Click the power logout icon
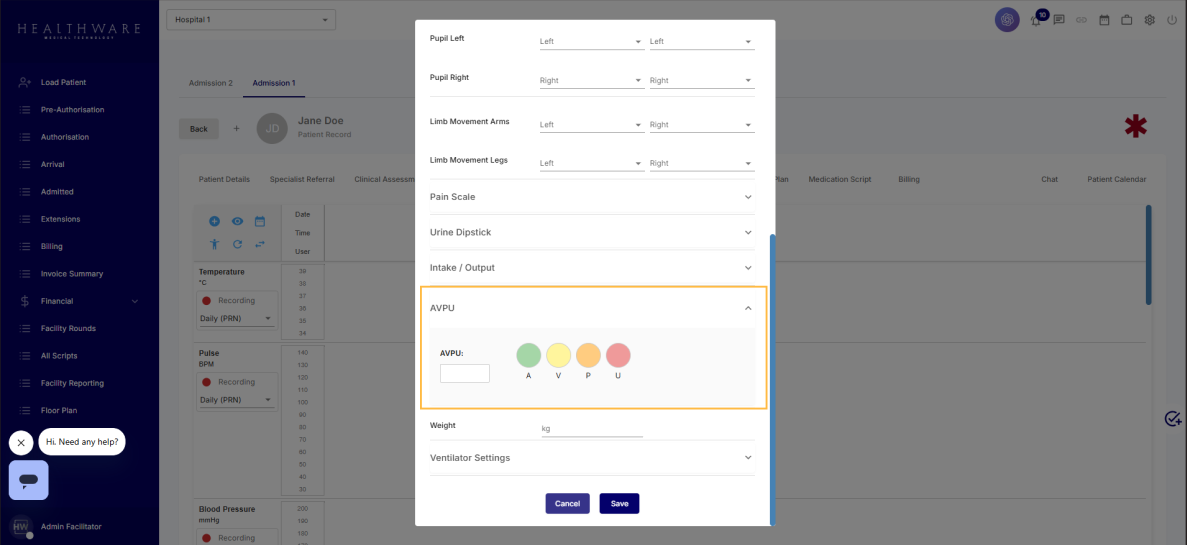The height and width of the screenshot is (545, 1187). [1172, 20]
